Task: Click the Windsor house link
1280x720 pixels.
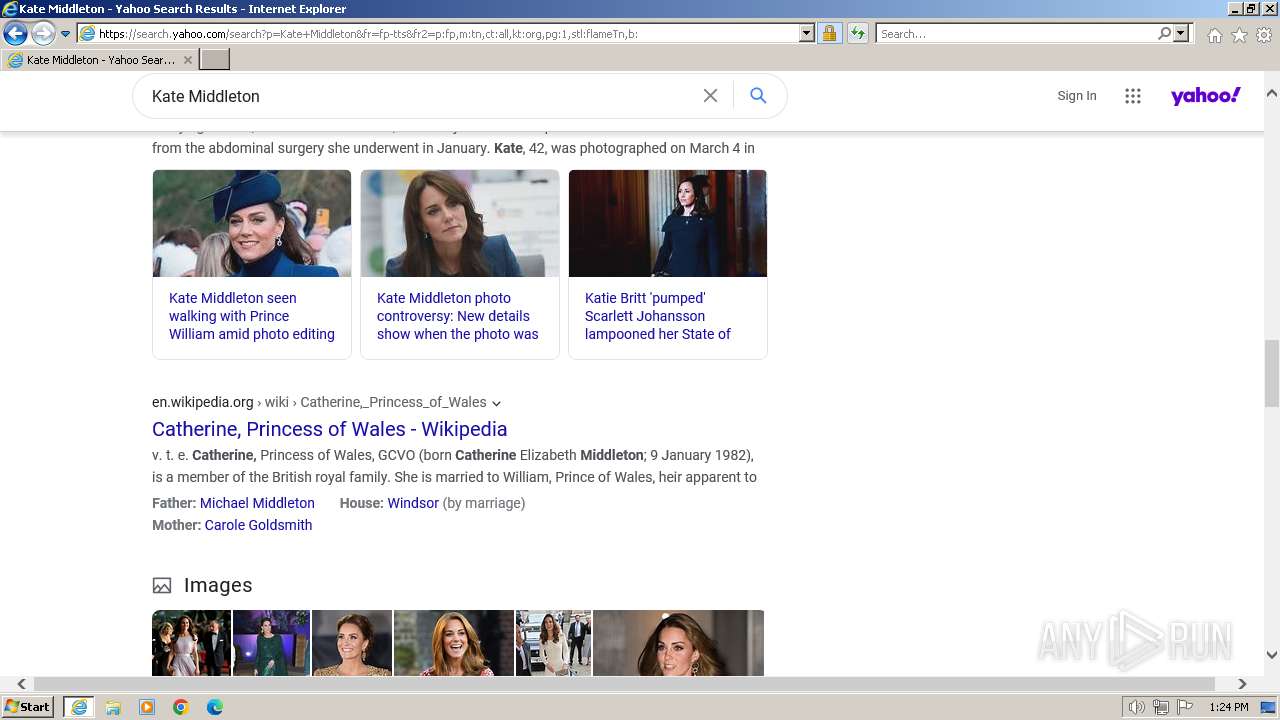Action: pos(413,503)
